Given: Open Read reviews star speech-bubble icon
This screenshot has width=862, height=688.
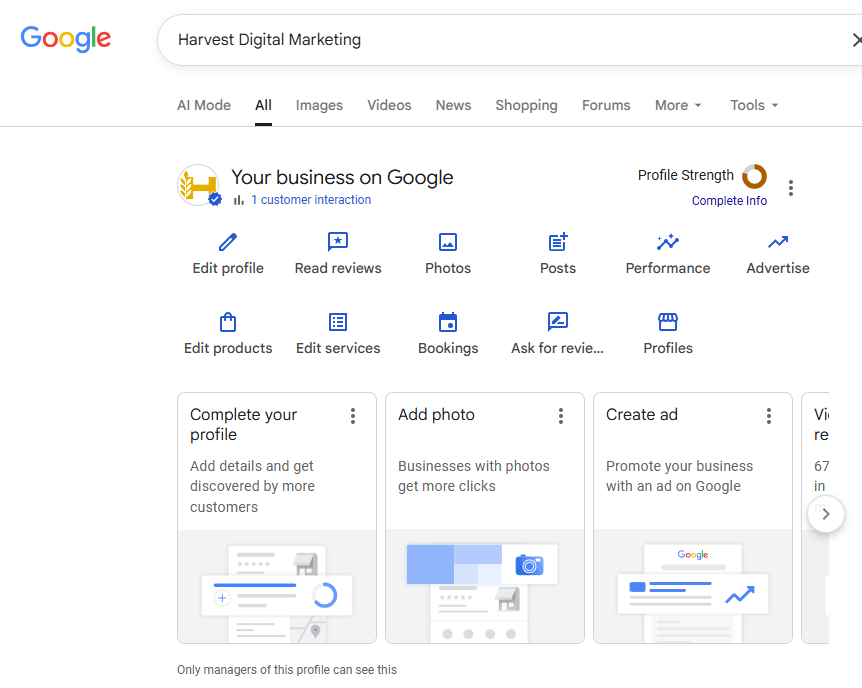Looking at the screenshot, I should 338,242.
